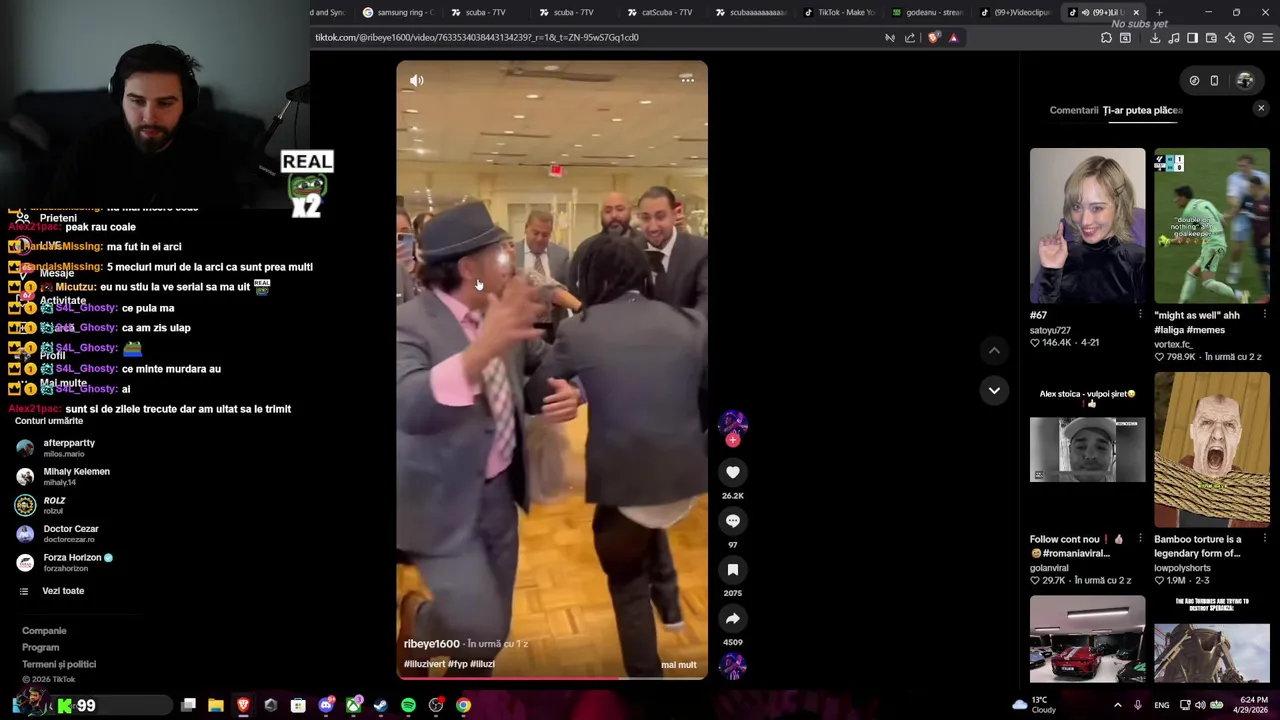This screenshot has height=720, width=1280.
Task: Open the browser main menu hamburger icon
Action: coord(1268,38)
